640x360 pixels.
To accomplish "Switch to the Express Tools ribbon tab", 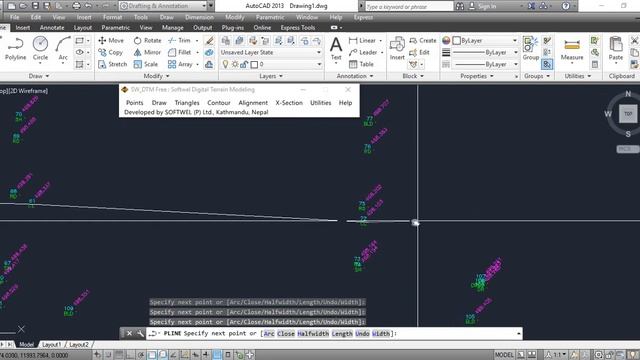I will (x=298, y=27).
